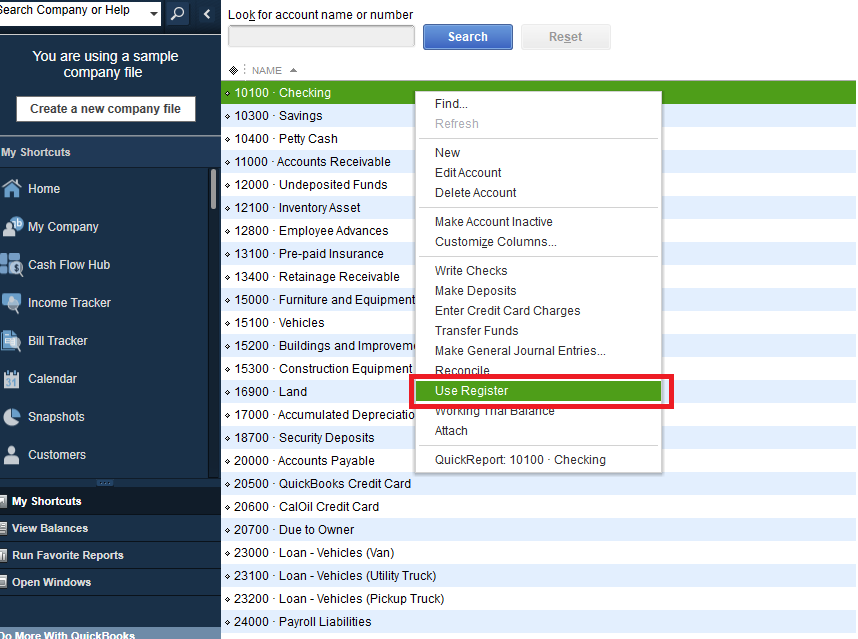This screenshot has height=639, width=858.
Task: Focus the account name or number field
Action: 321,37
